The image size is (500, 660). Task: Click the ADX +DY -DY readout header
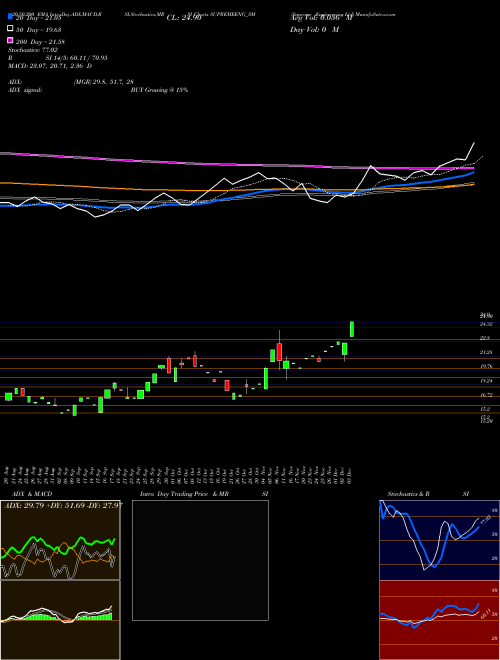coord(63,505)
